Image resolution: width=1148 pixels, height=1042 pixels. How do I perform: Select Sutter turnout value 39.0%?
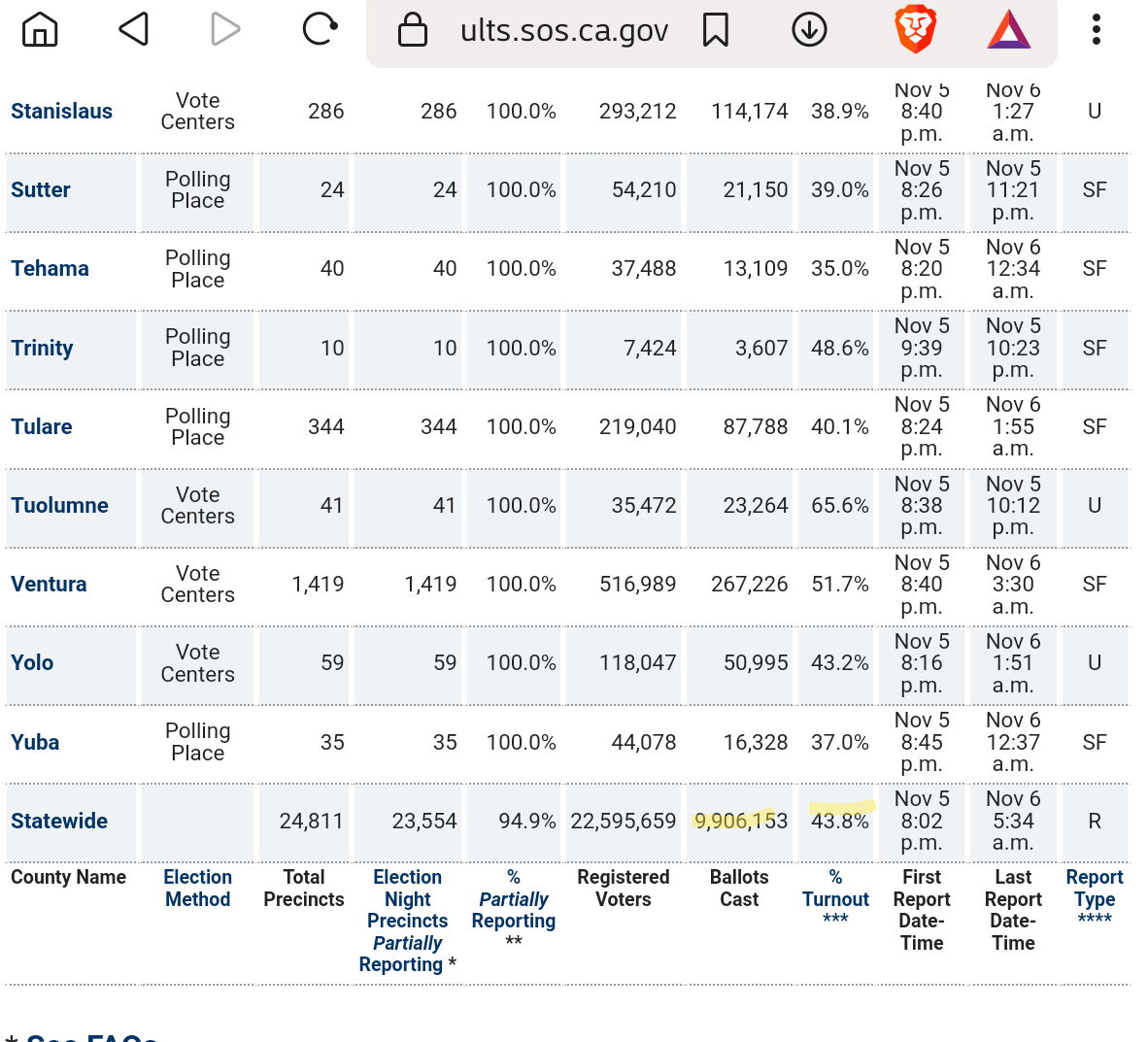(840, 189)
